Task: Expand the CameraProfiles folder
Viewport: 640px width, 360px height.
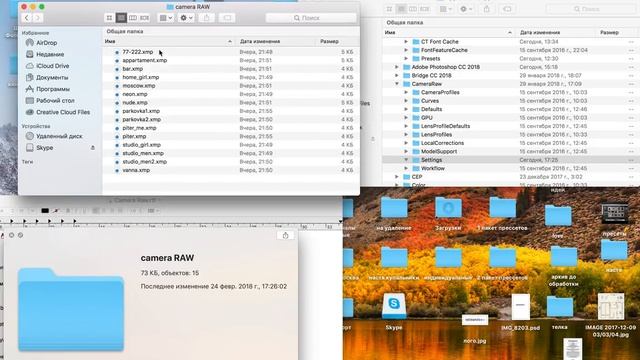Action: tap(406, 92)
